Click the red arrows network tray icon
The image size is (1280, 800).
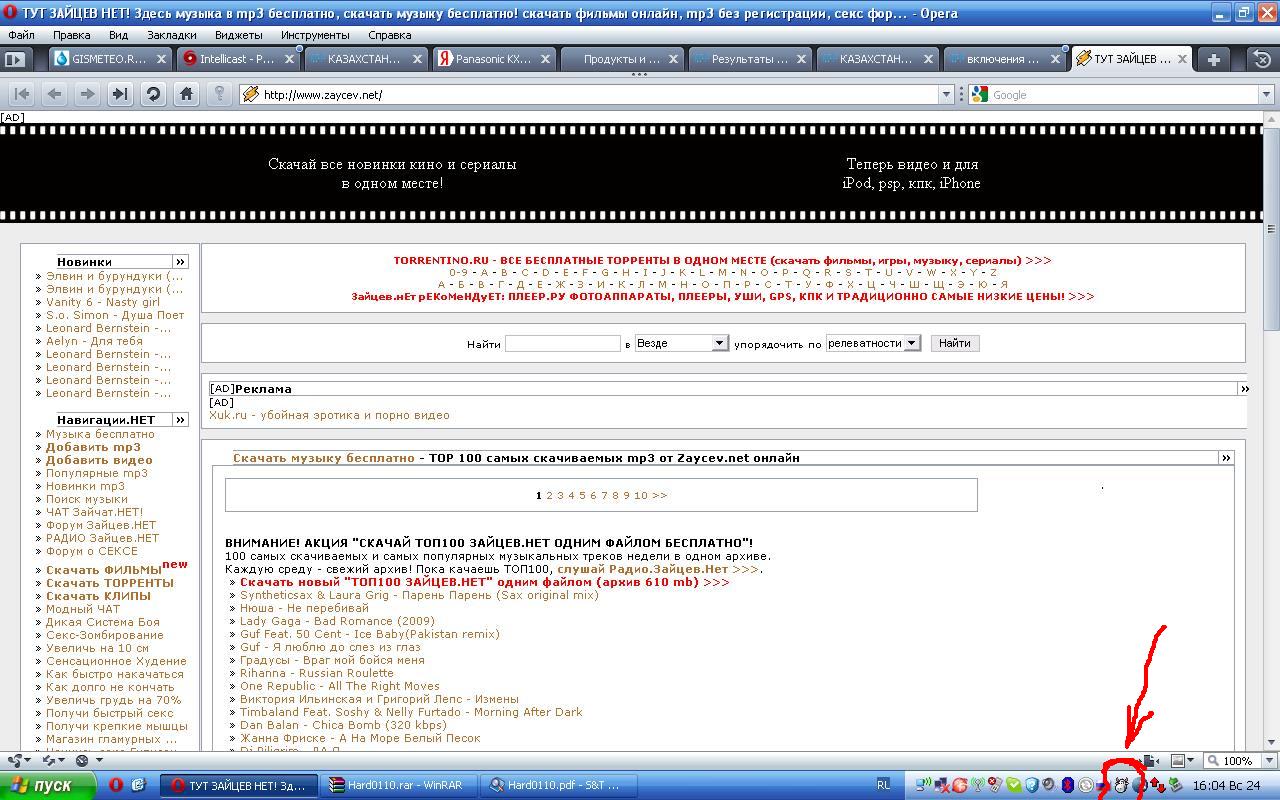(x=1158, y=785)
